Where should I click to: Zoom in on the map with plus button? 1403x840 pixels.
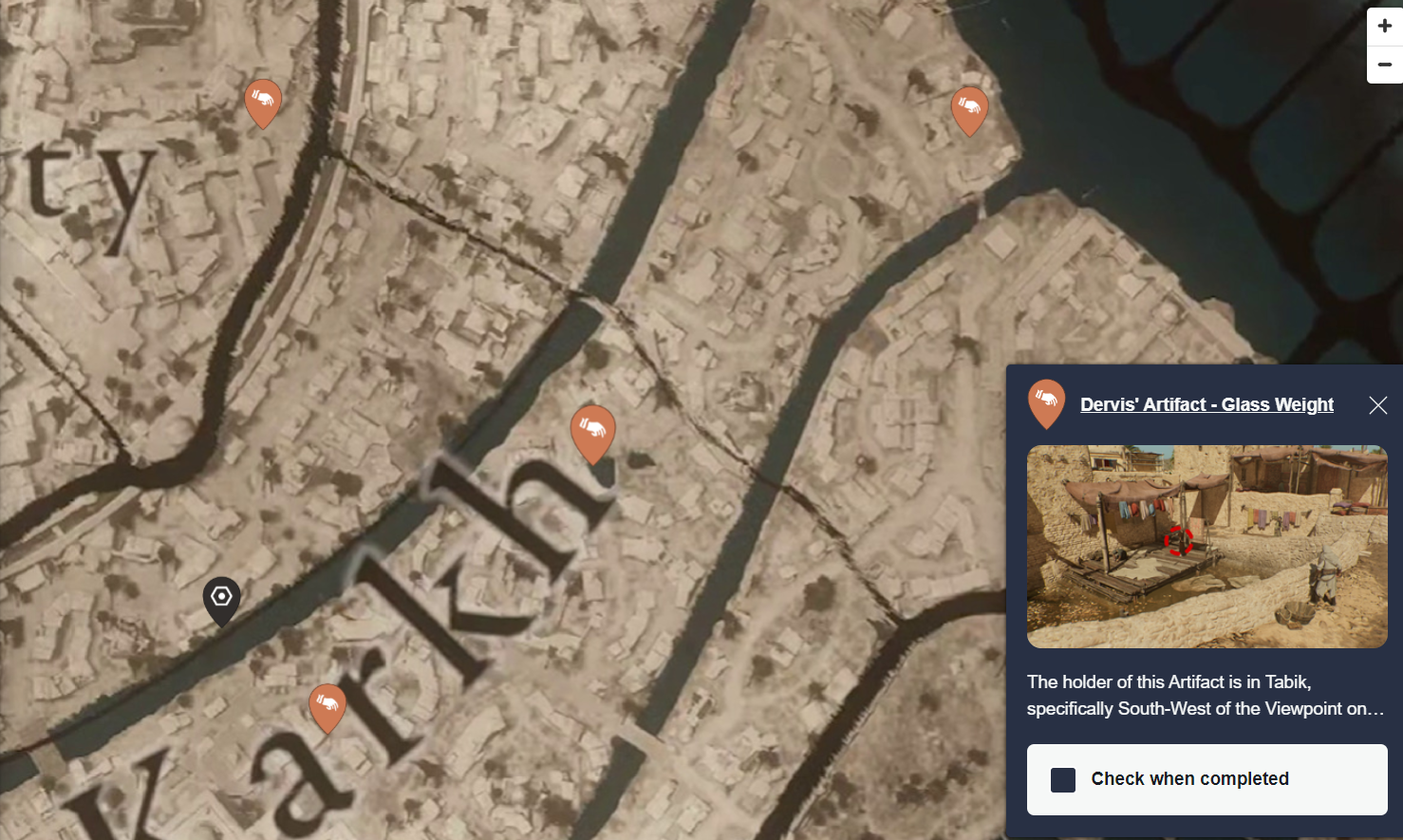[1384, 27]
